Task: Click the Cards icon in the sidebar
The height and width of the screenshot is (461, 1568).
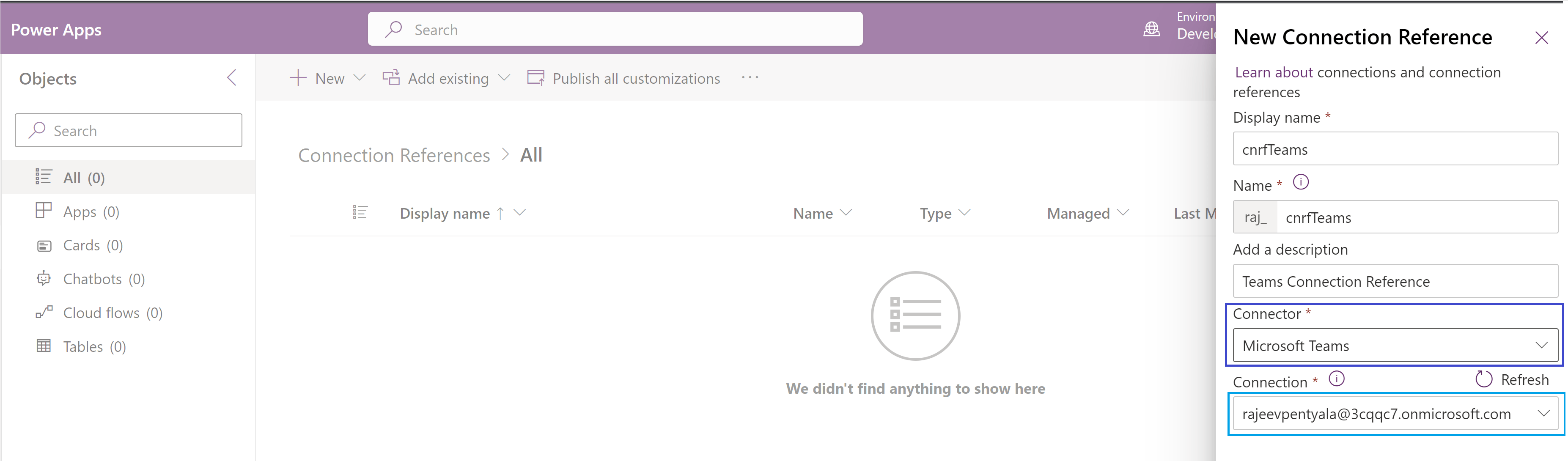Action: click(44, 246)
